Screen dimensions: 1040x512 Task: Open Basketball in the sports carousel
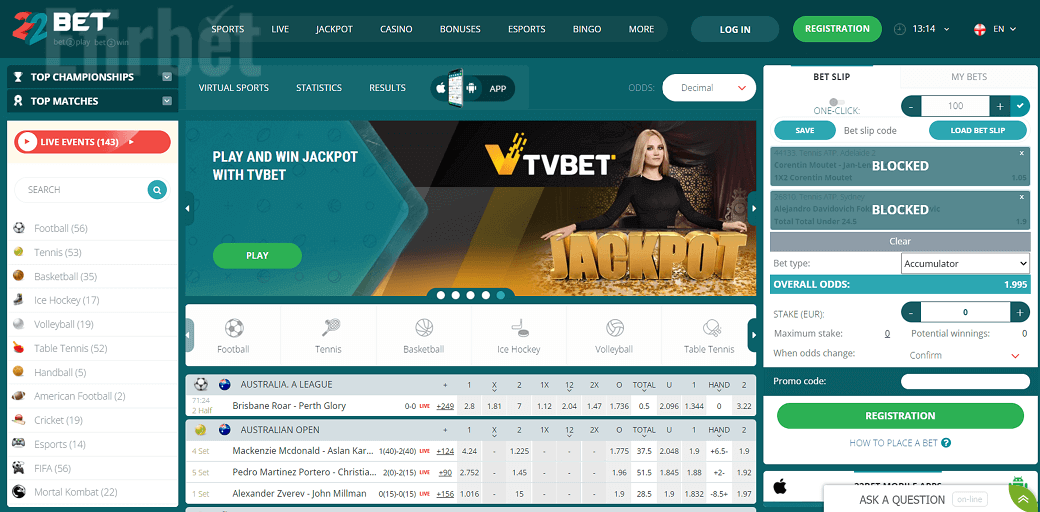coord(424,336)
